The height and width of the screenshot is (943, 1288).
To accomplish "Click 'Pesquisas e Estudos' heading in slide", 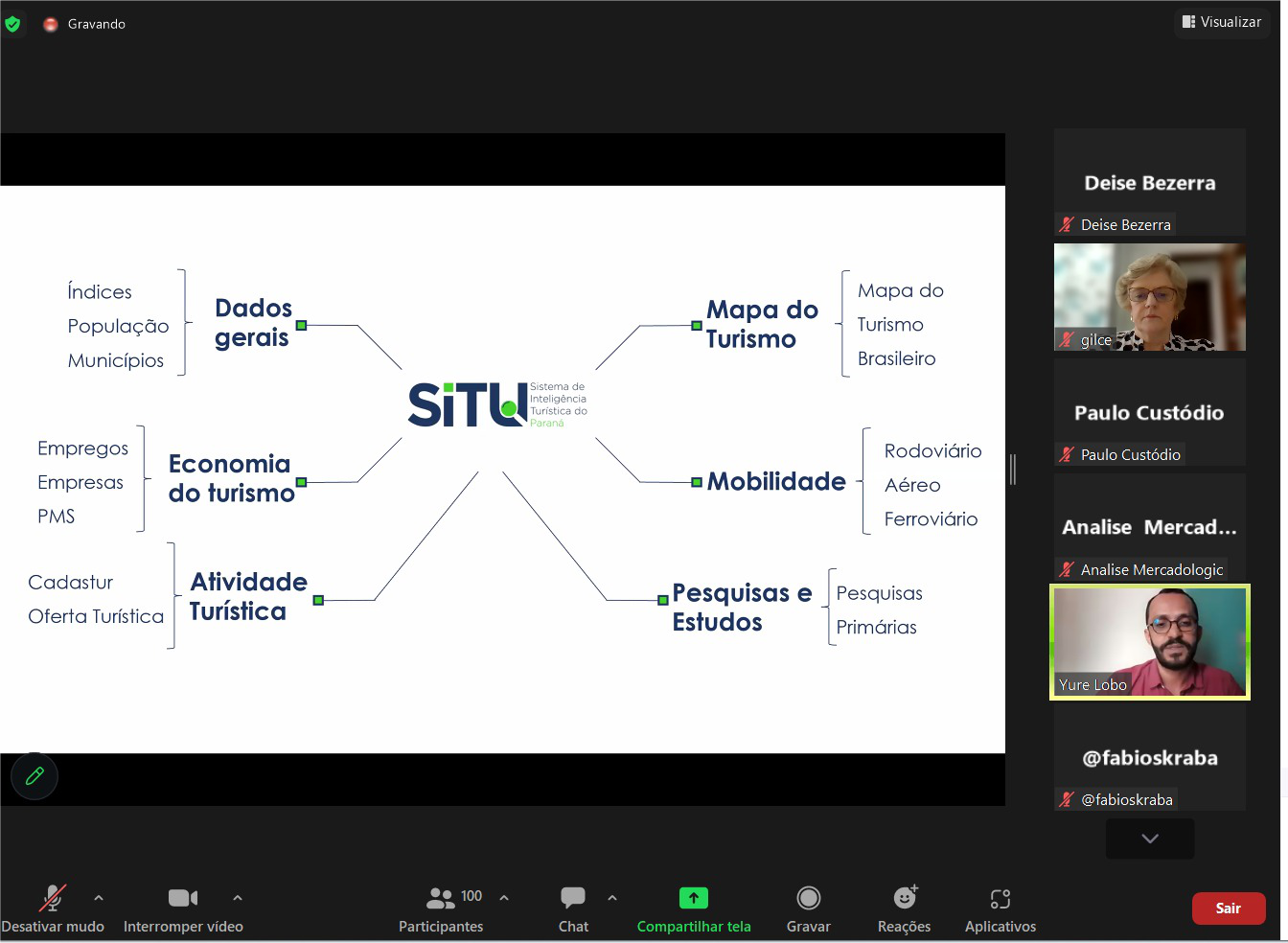I will click(742, 608).
